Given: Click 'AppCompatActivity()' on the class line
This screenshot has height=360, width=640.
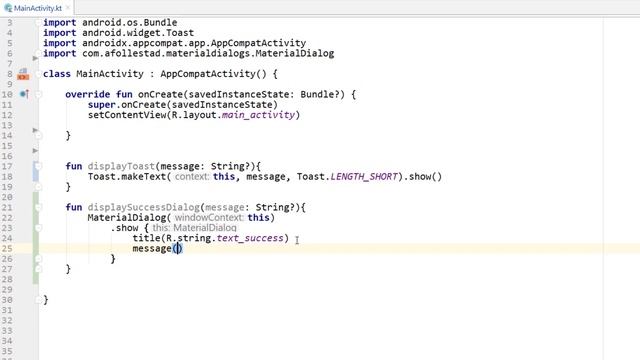Looking at the screenshot, I should (213, 74).
